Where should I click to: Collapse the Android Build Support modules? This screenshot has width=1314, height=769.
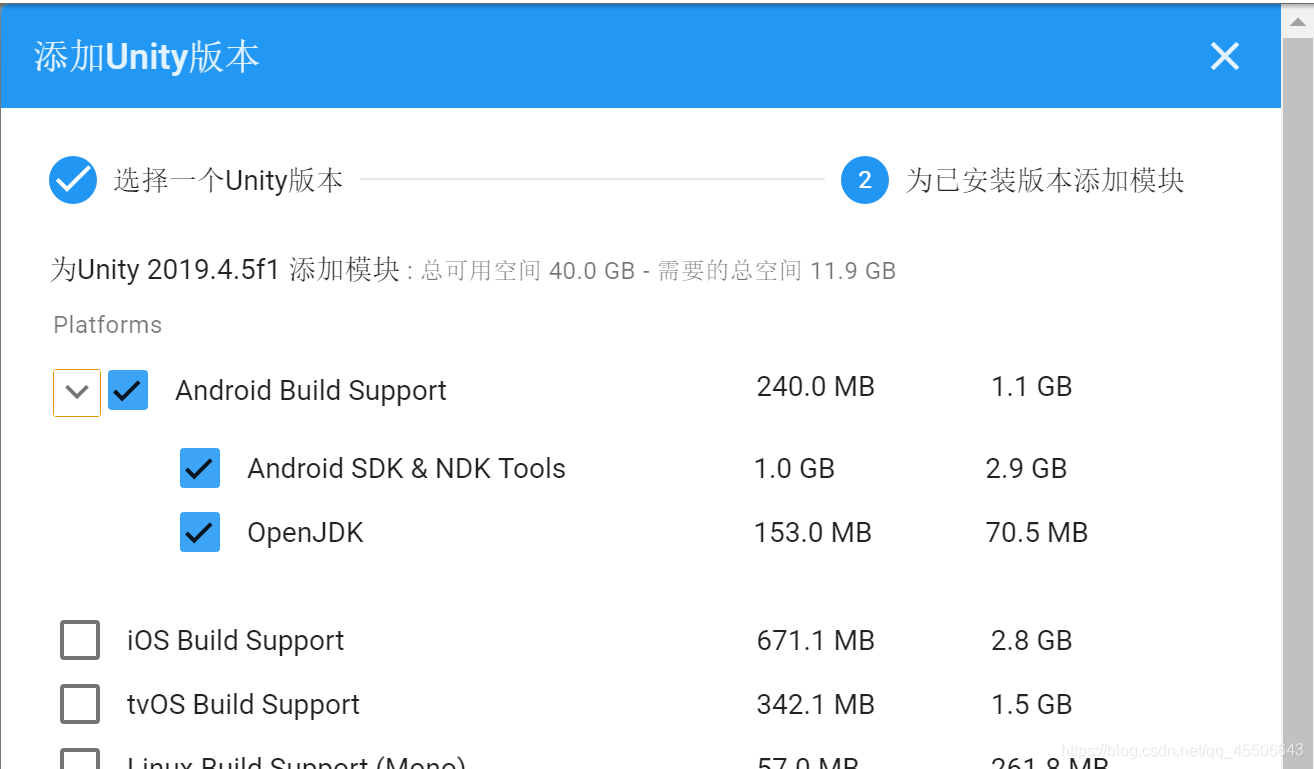tap(77, 392)
